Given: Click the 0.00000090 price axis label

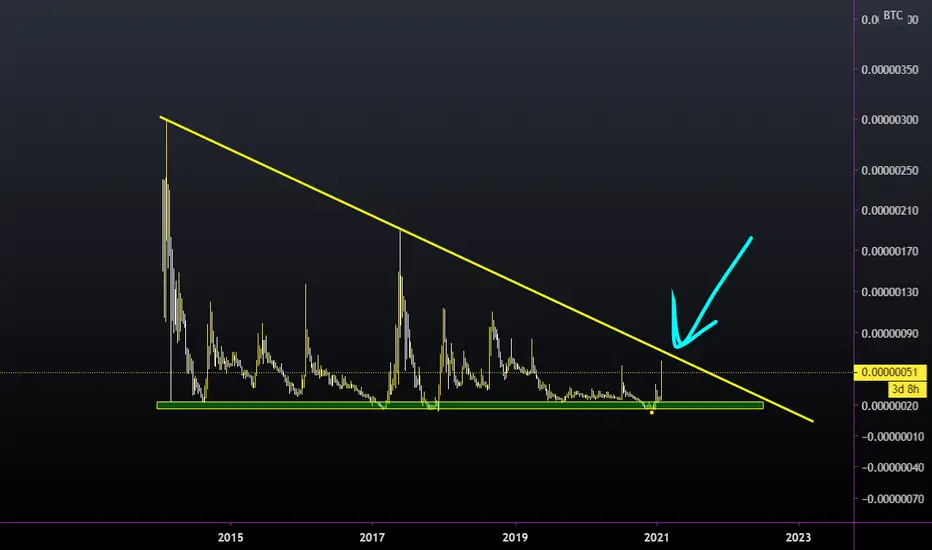Looking at the screenshot, I should [x=890, y=334].
